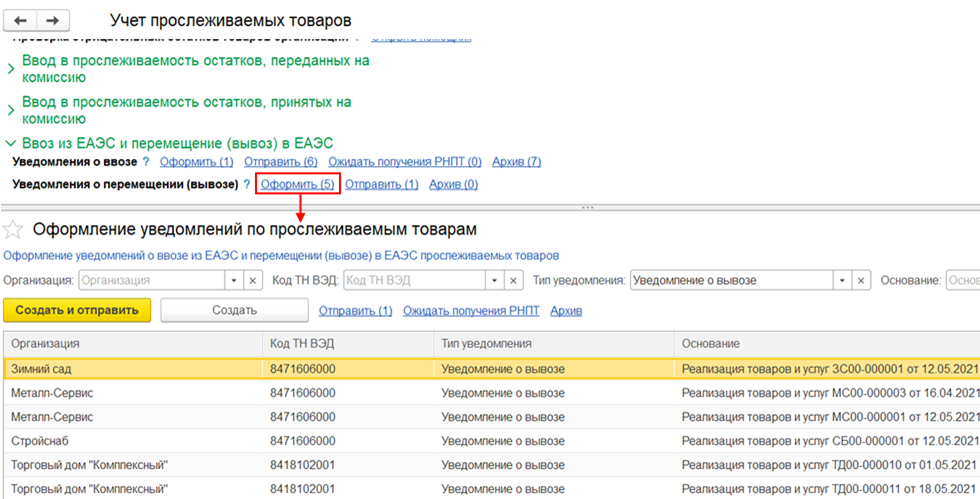Click the Создать и отправить button
The image size is (980, 499).
77,310
